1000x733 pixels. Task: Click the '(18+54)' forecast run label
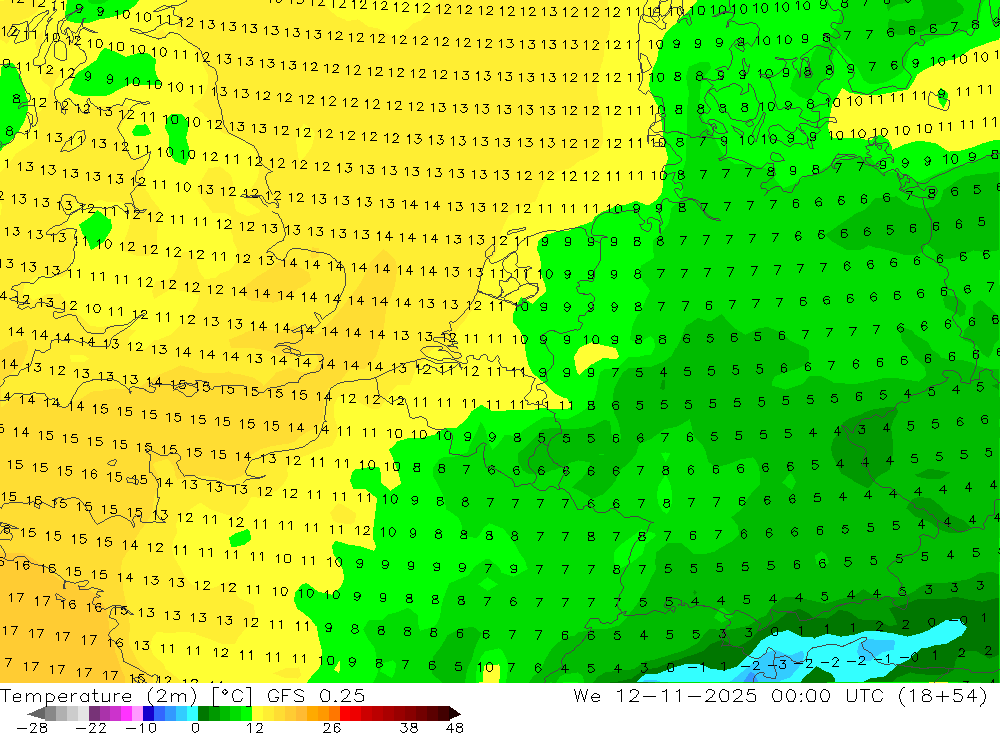[x=943, y=696]
